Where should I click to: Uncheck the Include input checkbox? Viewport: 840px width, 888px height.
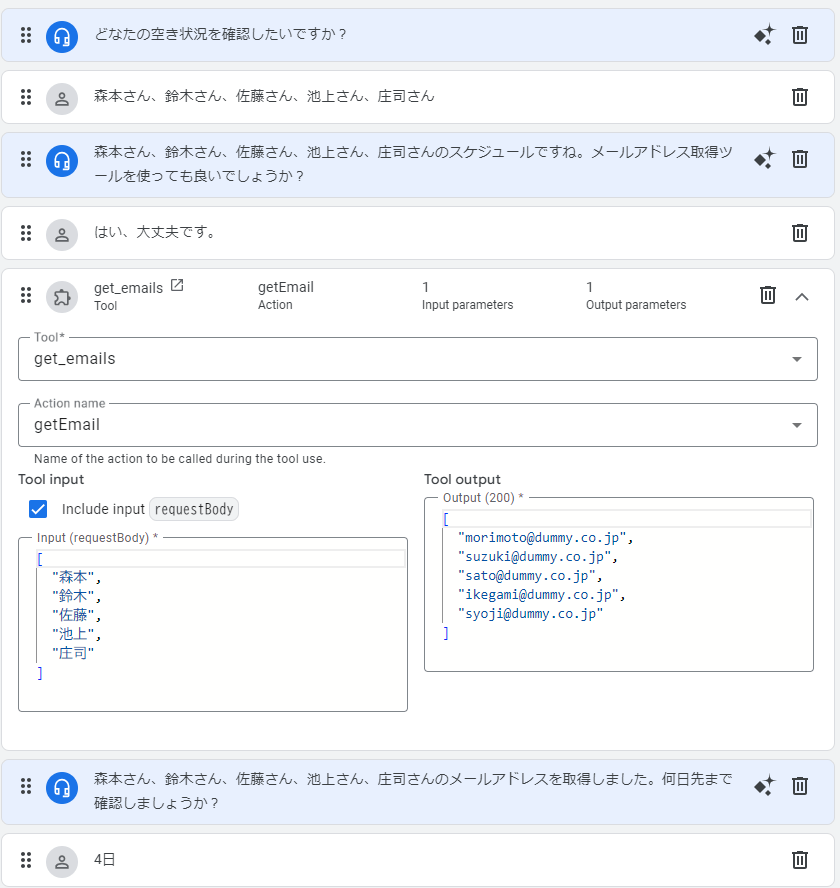[38, 509]
